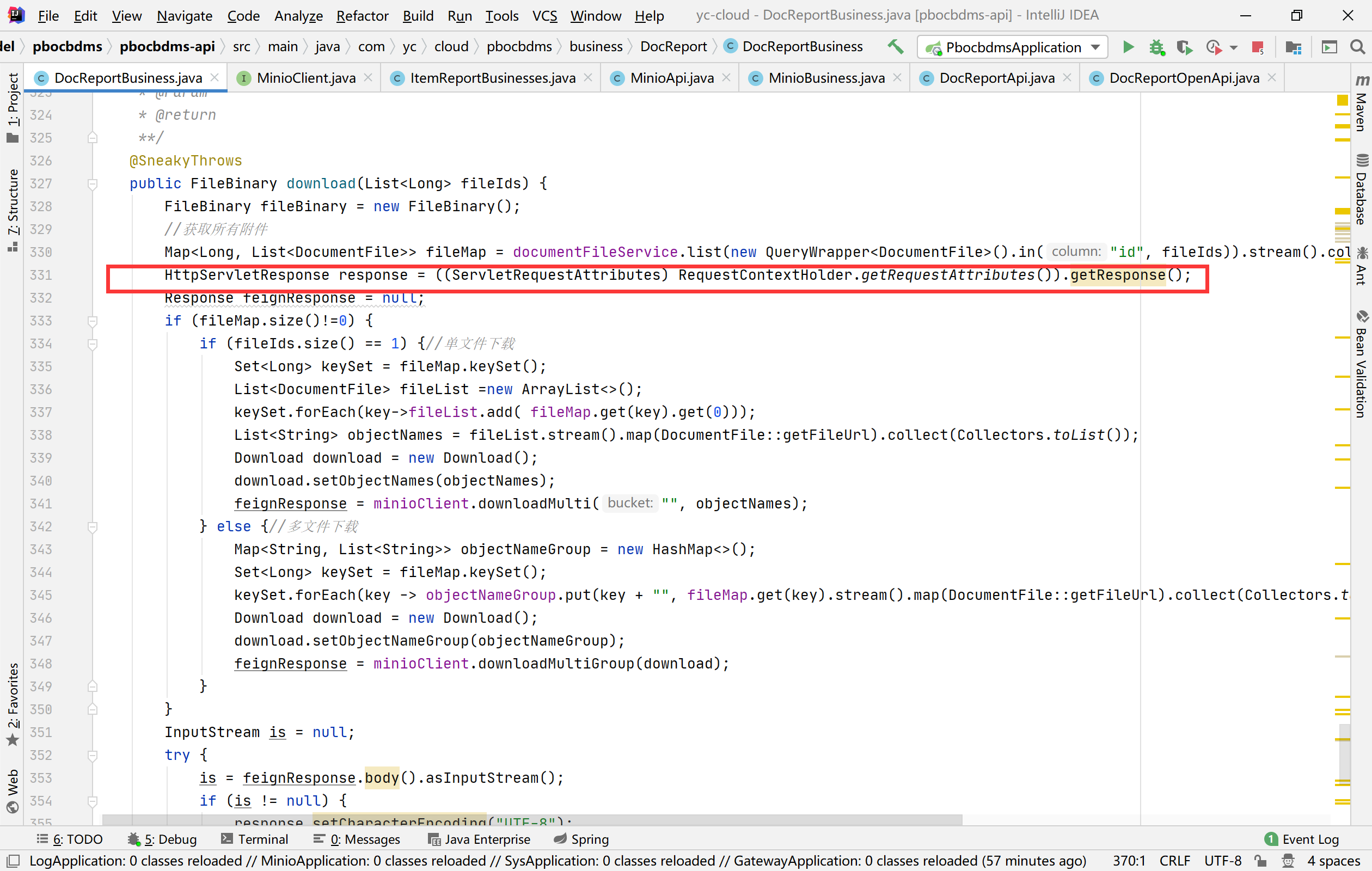Image resolution: width=1372 pixels, height=871 pixels.
Task: Click the Event Log button
Action: click(x=1301, y=839)
